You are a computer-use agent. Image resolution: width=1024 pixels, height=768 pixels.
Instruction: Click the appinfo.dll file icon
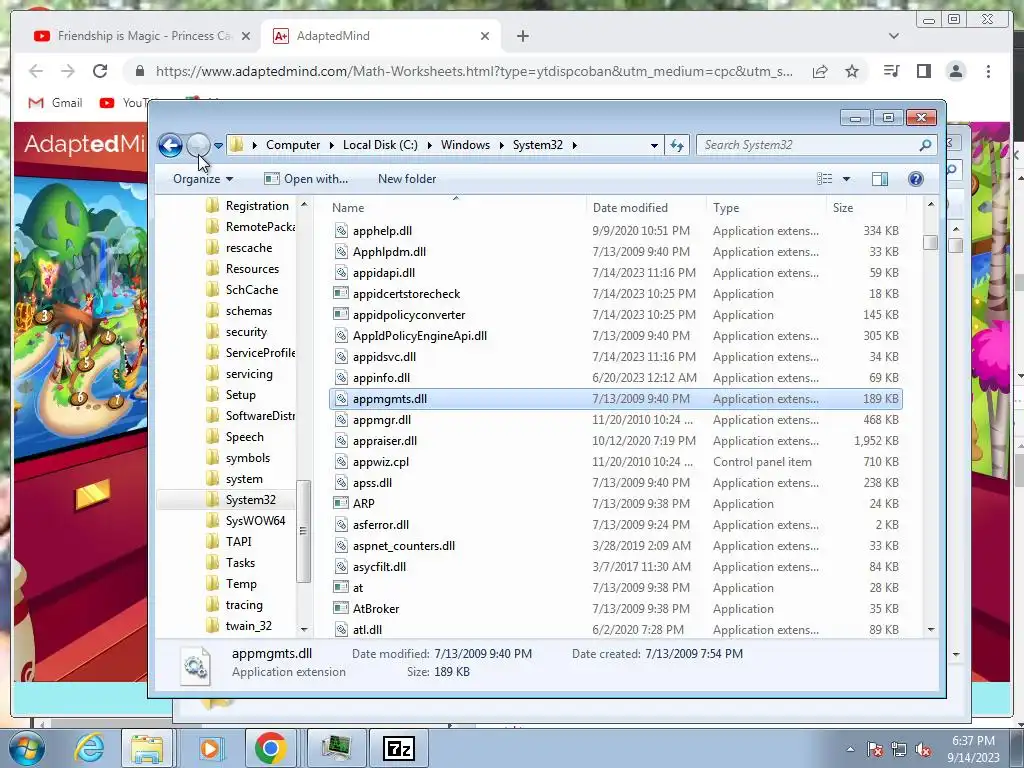(x=341, y=377)
